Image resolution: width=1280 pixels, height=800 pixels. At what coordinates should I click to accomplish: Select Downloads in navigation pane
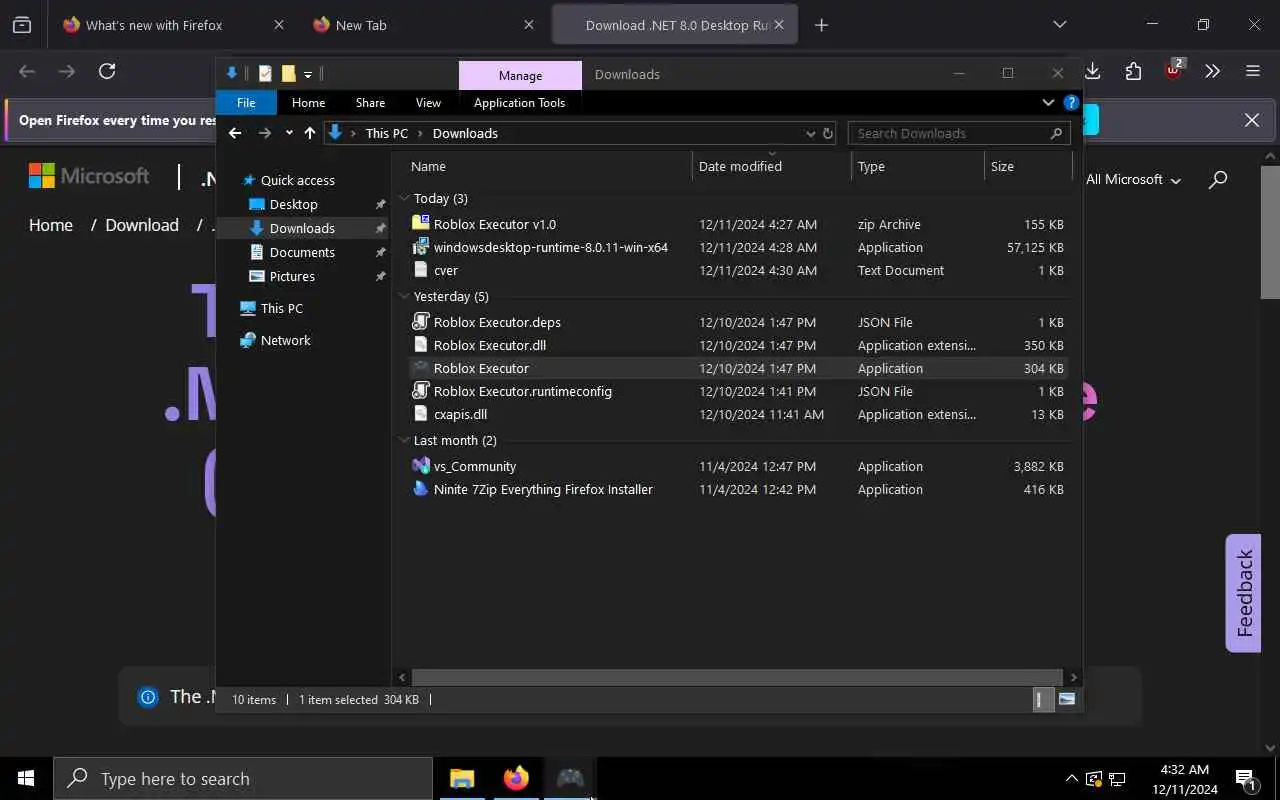[x=302, y=228]
